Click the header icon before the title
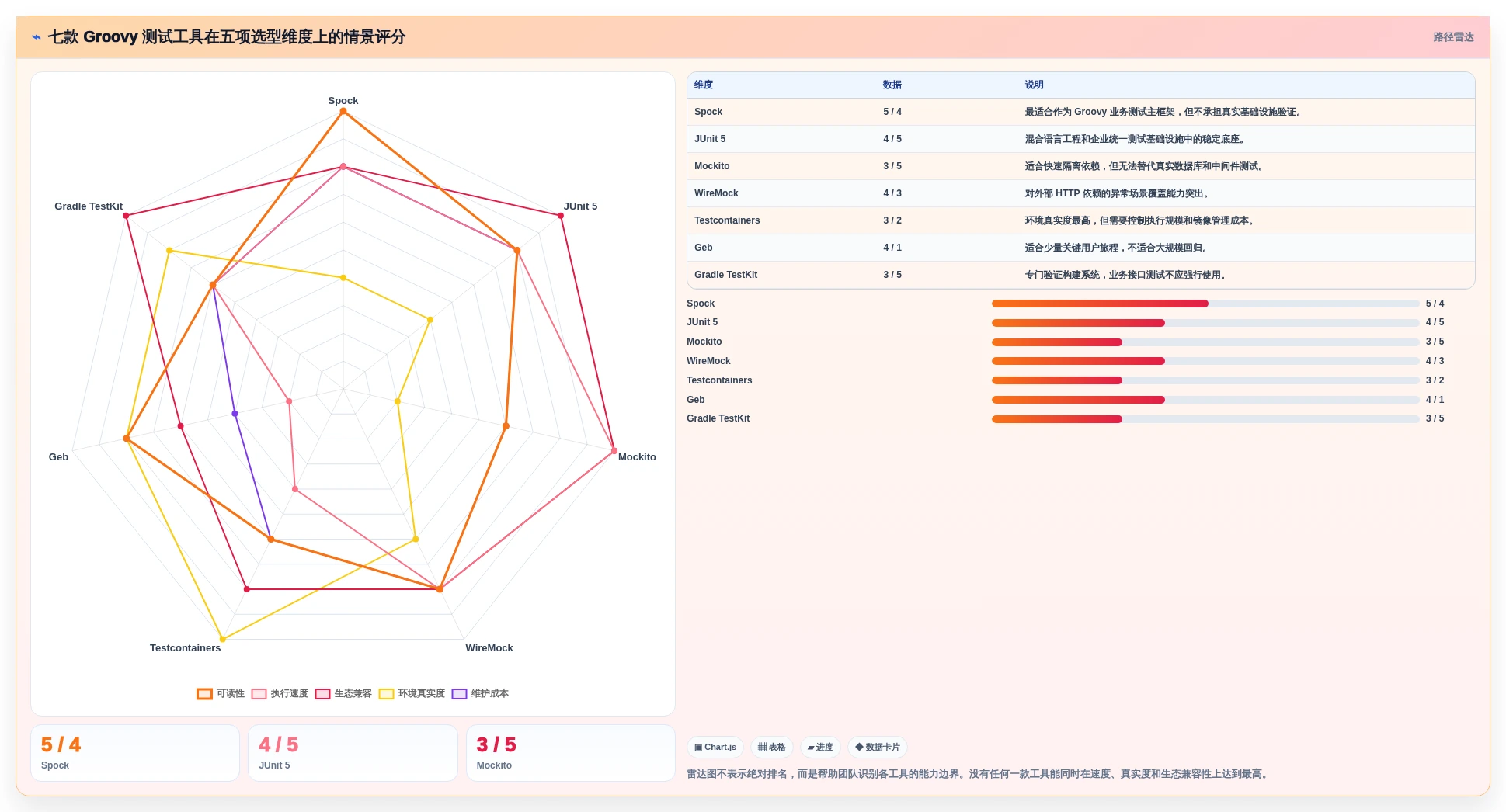The width and height of the screenshot is (1506, 812). [x=36, y=37]
